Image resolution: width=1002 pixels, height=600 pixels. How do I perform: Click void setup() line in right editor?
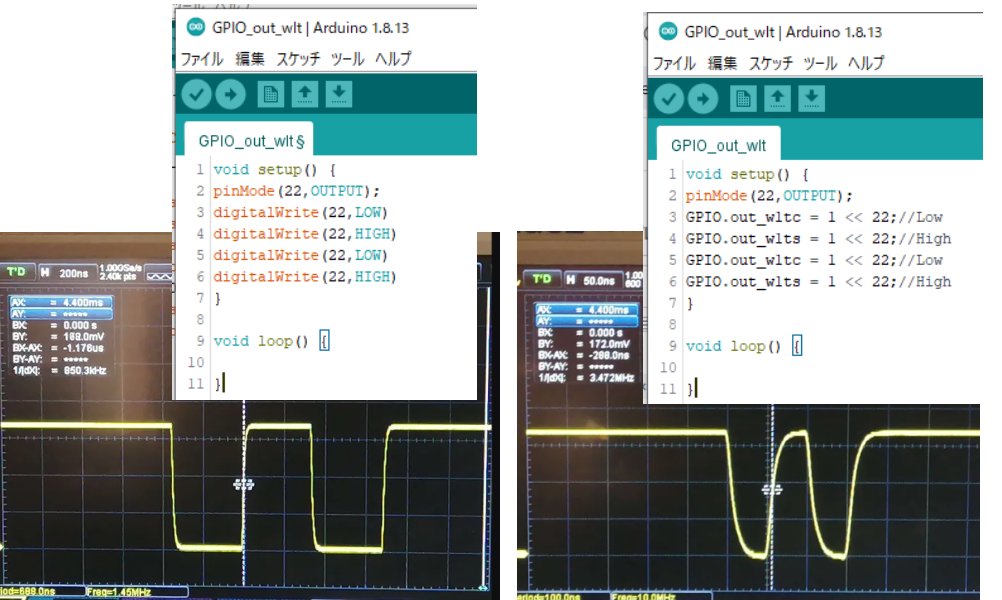[x=748, y=174]
